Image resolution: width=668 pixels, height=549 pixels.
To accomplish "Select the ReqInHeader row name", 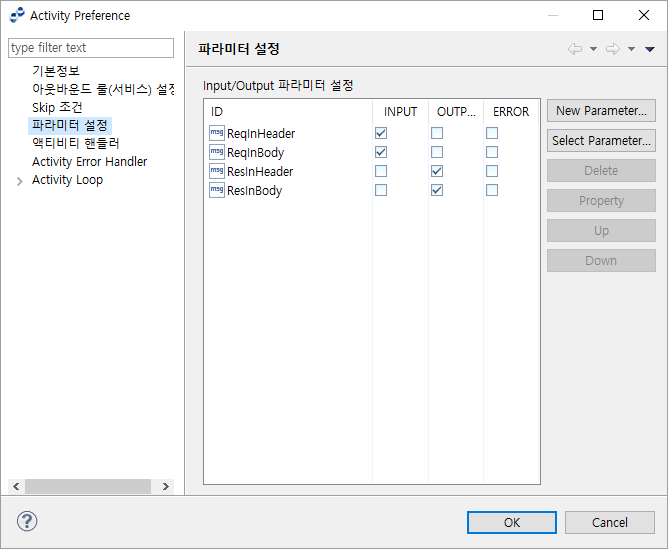I will point(261,133).
